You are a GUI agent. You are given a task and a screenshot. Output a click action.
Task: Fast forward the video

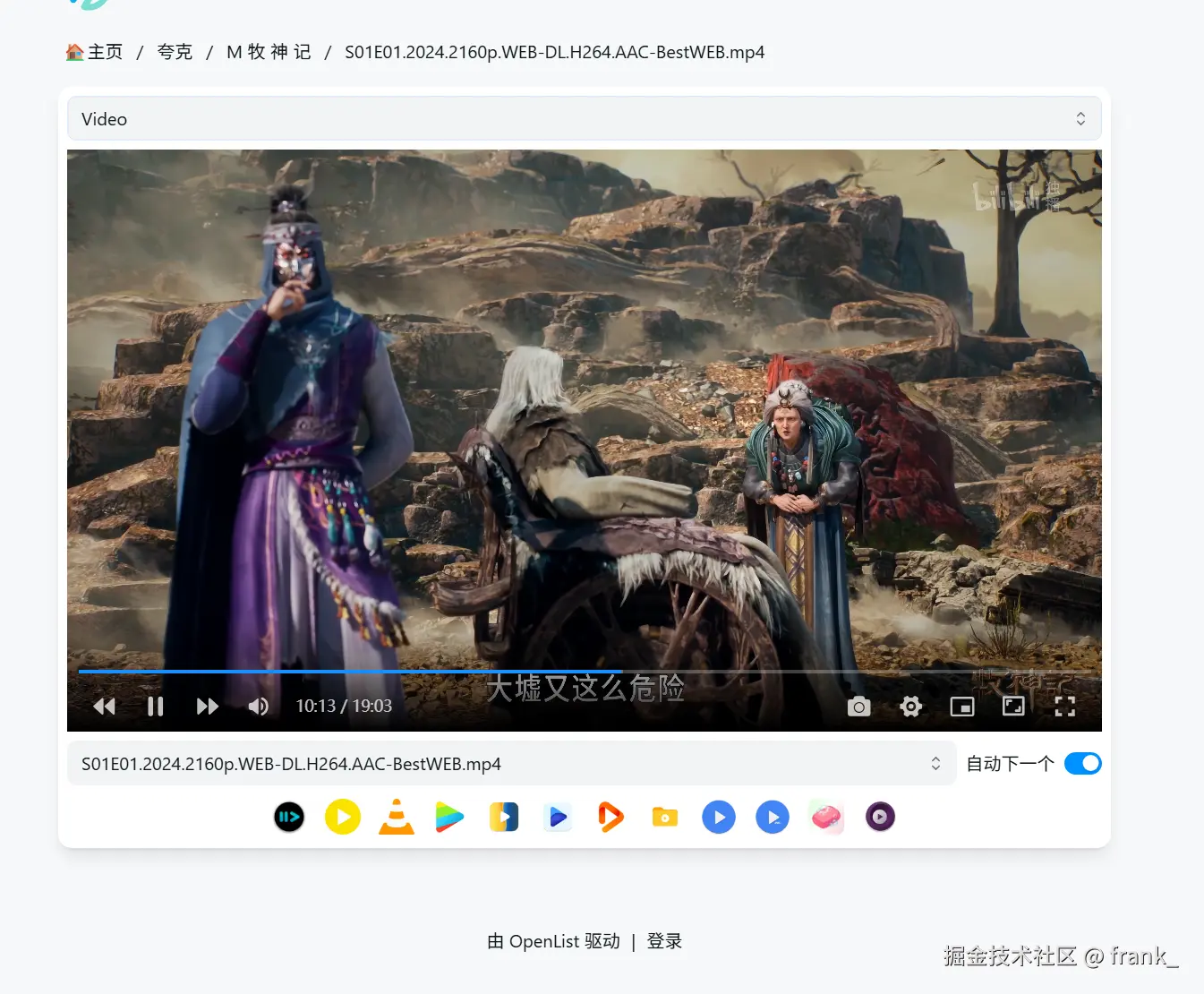207,707
